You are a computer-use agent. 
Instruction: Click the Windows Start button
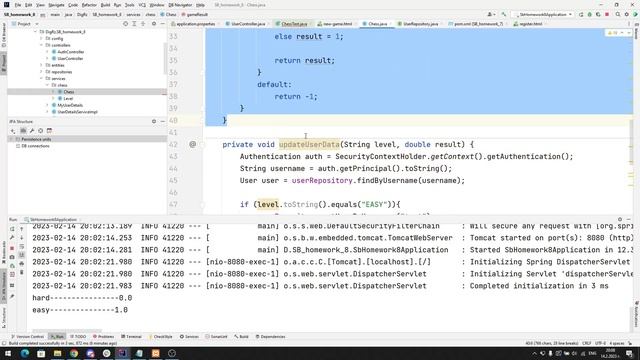click(8, 353)
